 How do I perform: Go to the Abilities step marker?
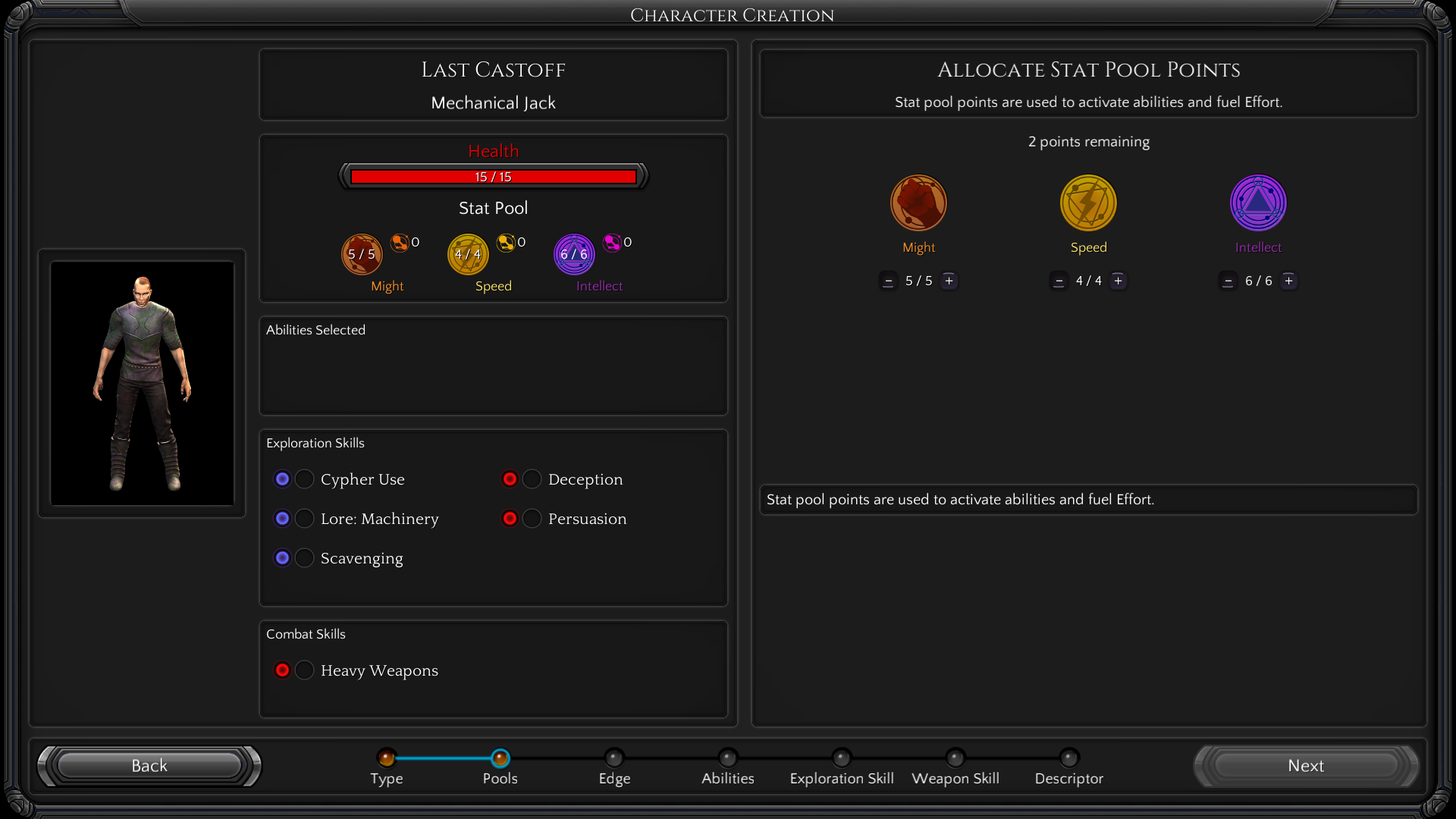727,758
